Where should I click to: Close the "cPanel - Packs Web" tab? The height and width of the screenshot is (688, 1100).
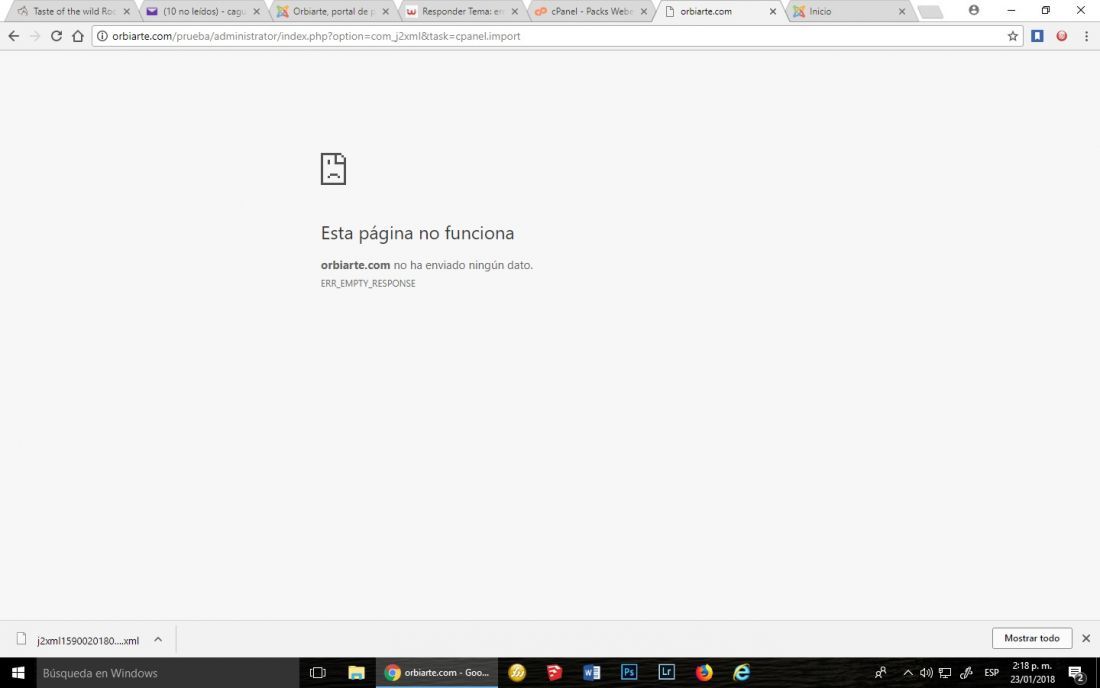643,12
